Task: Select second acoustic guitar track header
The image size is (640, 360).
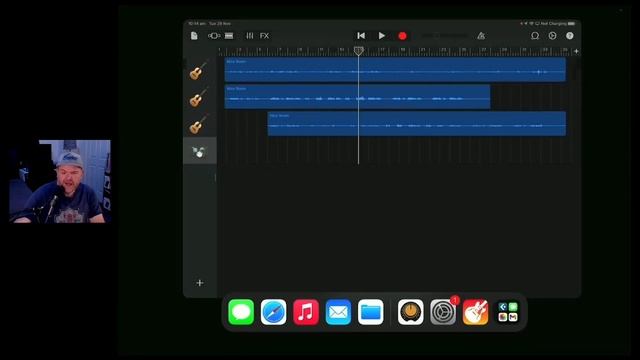Action: [x=200, y=97]
